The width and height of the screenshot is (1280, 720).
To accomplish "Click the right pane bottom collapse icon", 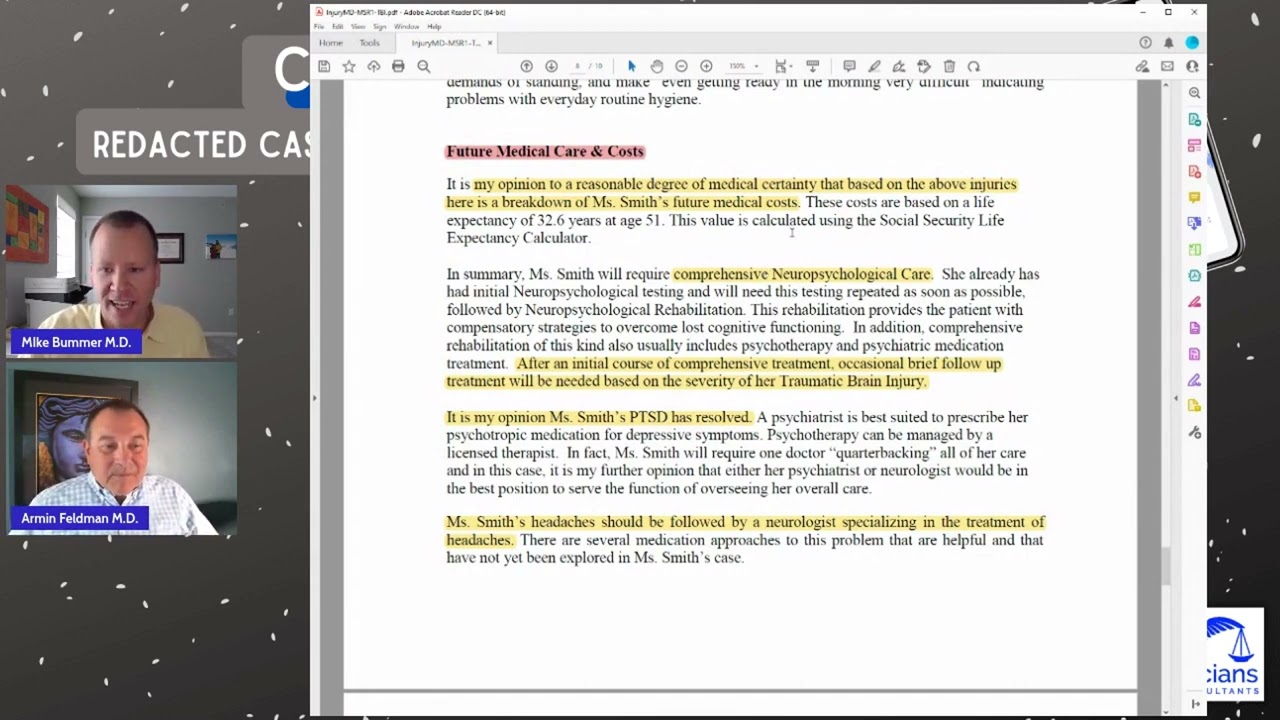I will tap(1195, 704).
